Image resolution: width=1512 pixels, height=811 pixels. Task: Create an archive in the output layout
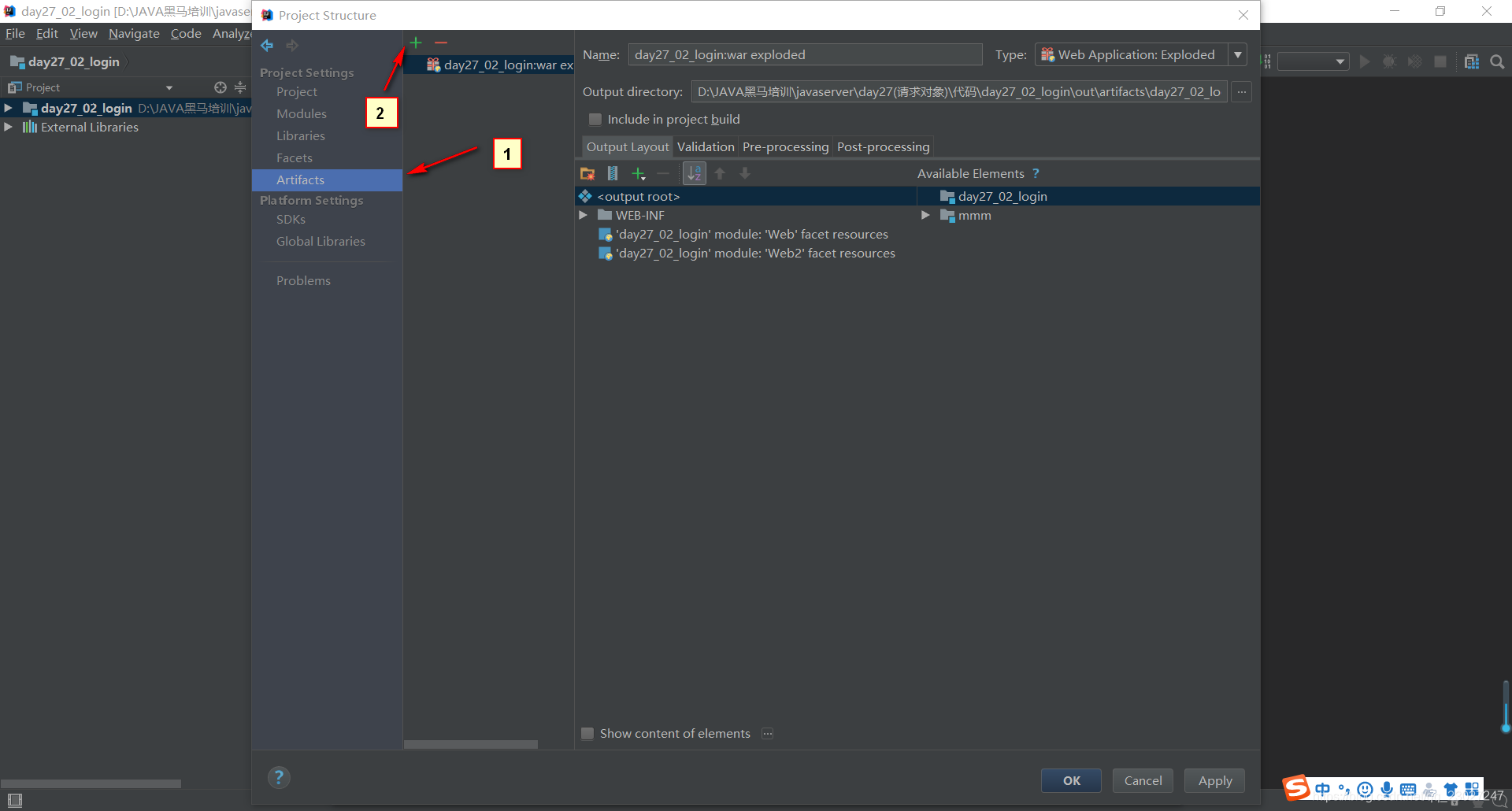coord(613,174)
